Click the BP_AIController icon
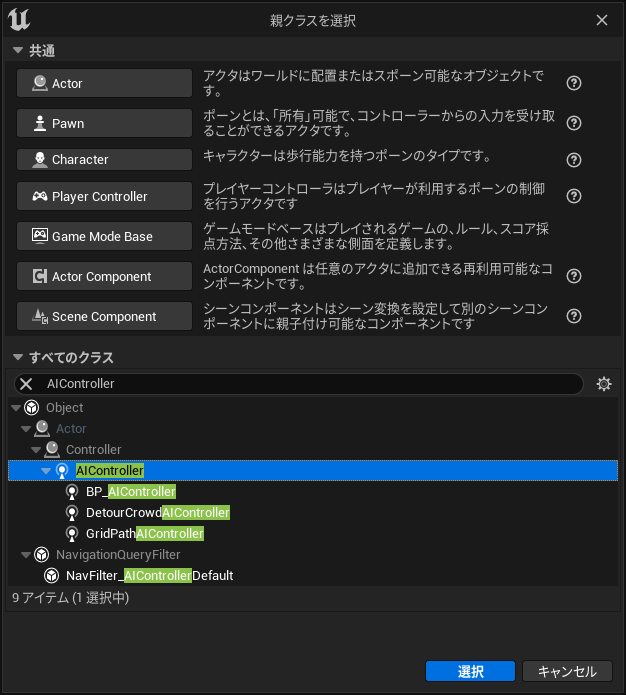Viewport: 626px width, 695px height. pyautogui.click(x=72, y=492)
